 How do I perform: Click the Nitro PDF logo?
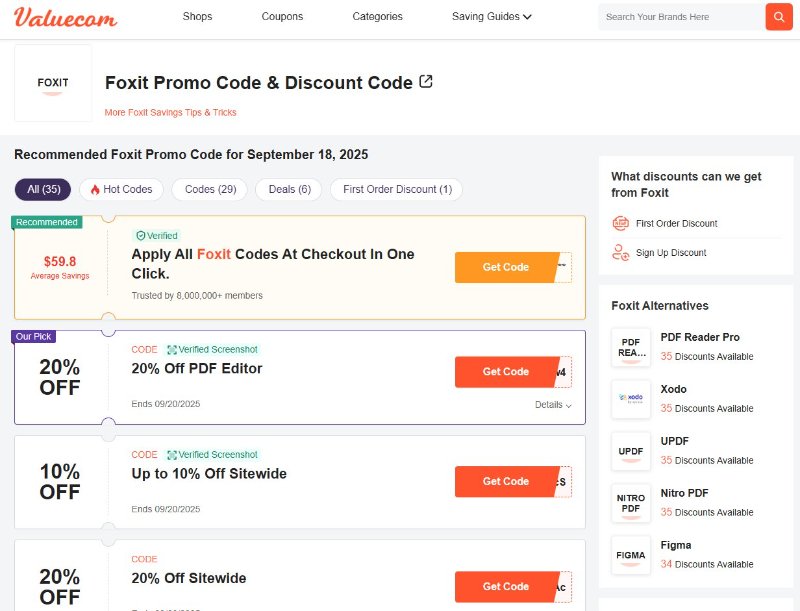pyautogui.click(x=631, y=503)
